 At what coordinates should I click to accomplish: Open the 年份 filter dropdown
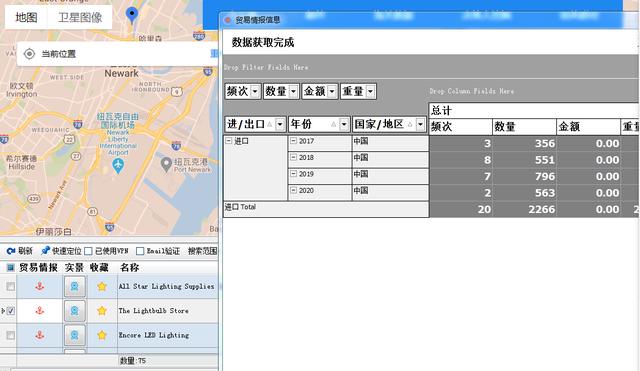point(344,124)
